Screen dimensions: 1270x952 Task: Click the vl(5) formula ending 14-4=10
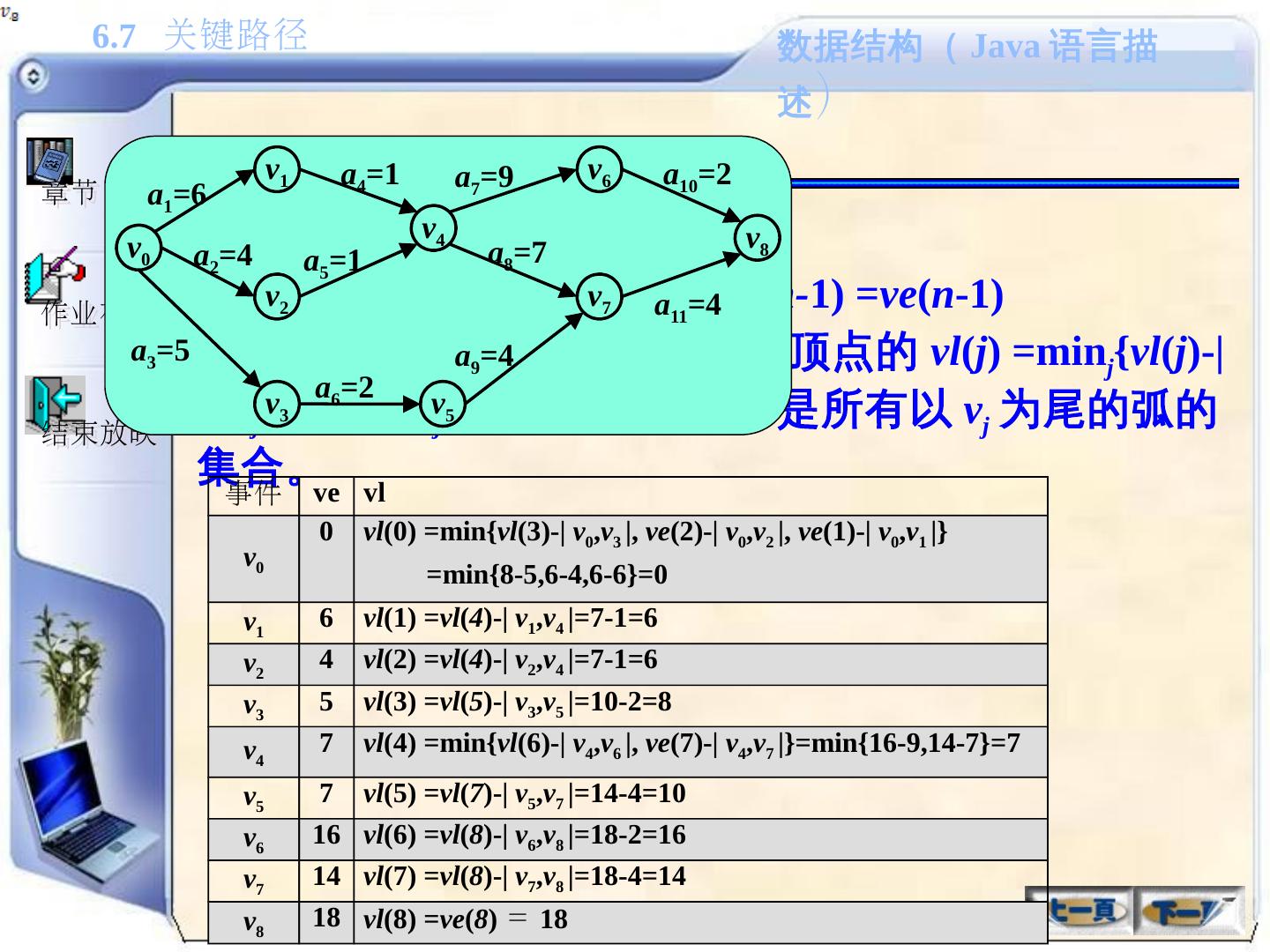(x=525, y=795)
